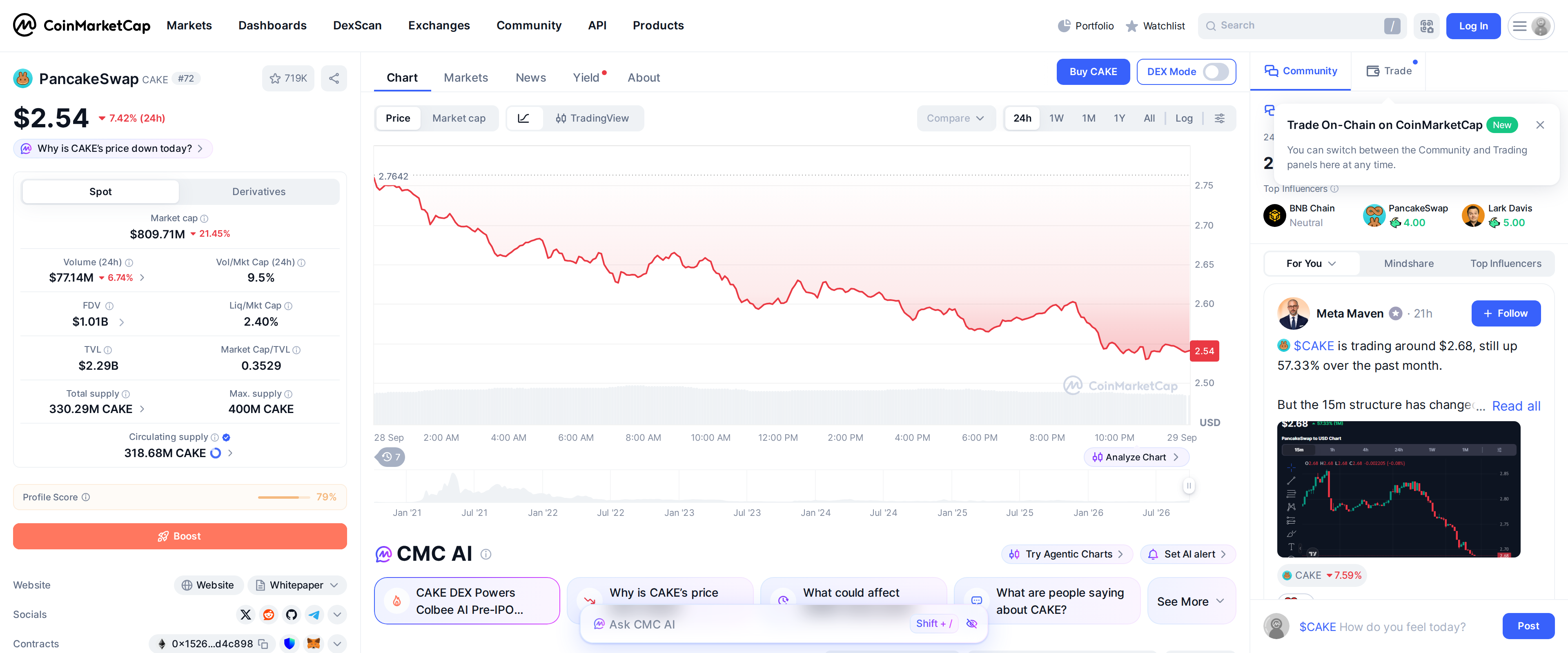Click the history badge showing 7
The height and width of the screenshot is (653, 1568).
(x=390, y=457)
